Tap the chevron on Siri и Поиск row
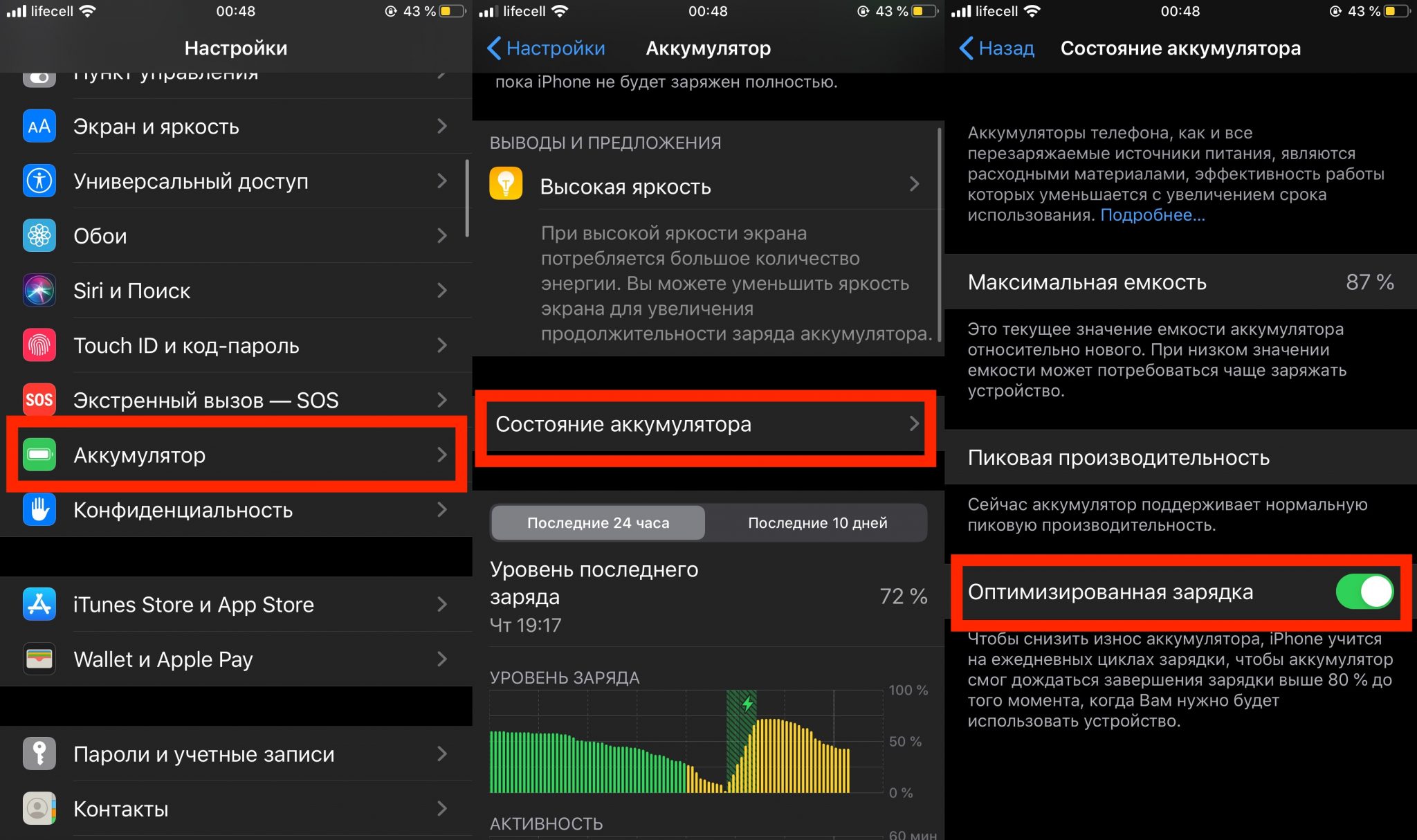The image size is (1417, 840). pos(442,290)
